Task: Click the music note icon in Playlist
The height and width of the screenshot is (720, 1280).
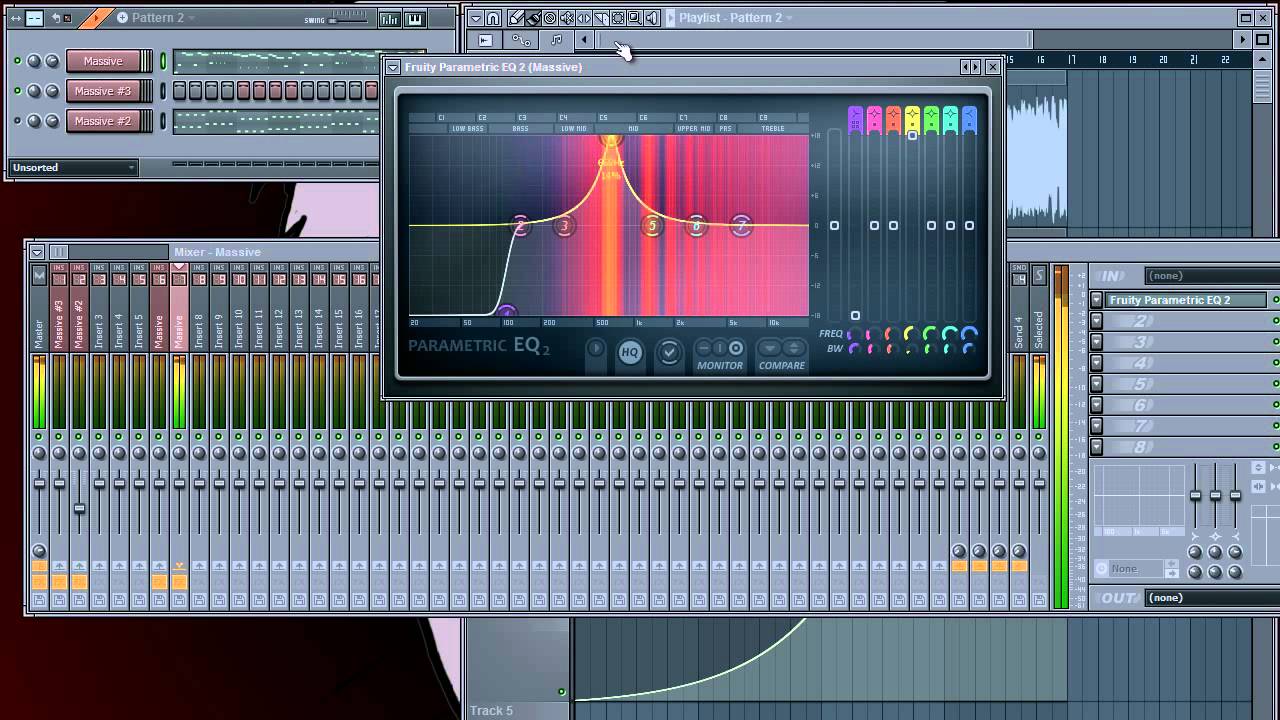Action: tap(556, 40)
